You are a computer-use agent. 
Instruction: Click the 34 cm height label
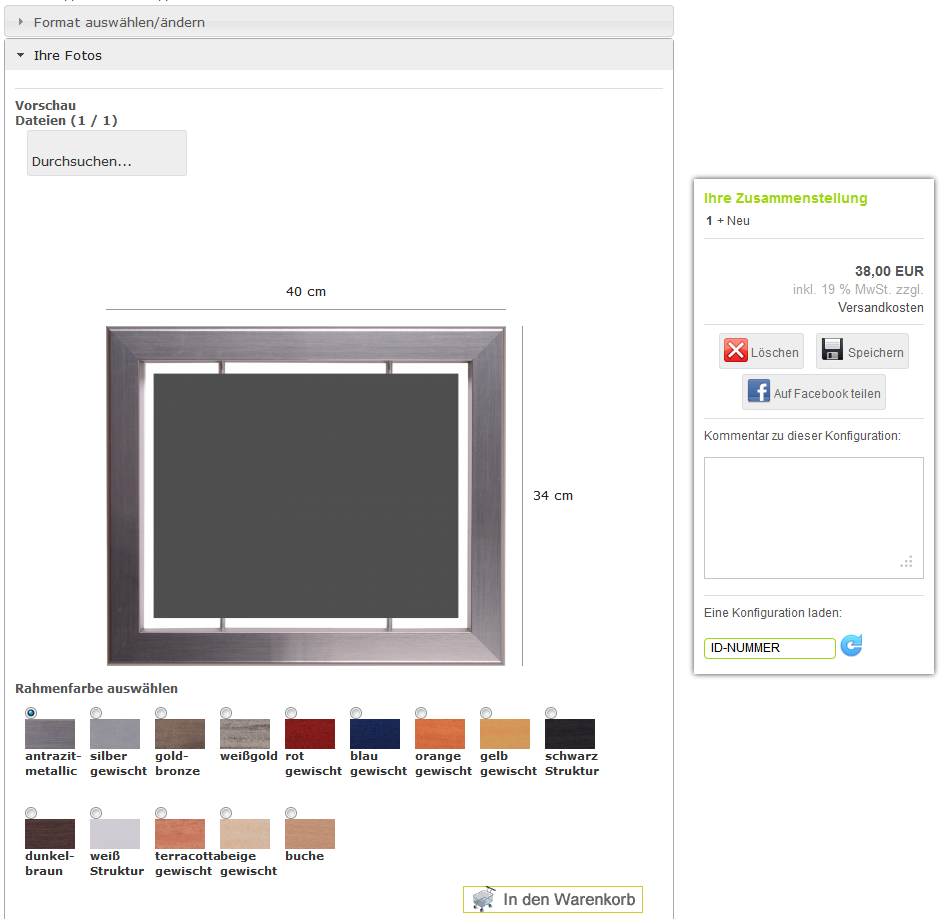point(553,496)
